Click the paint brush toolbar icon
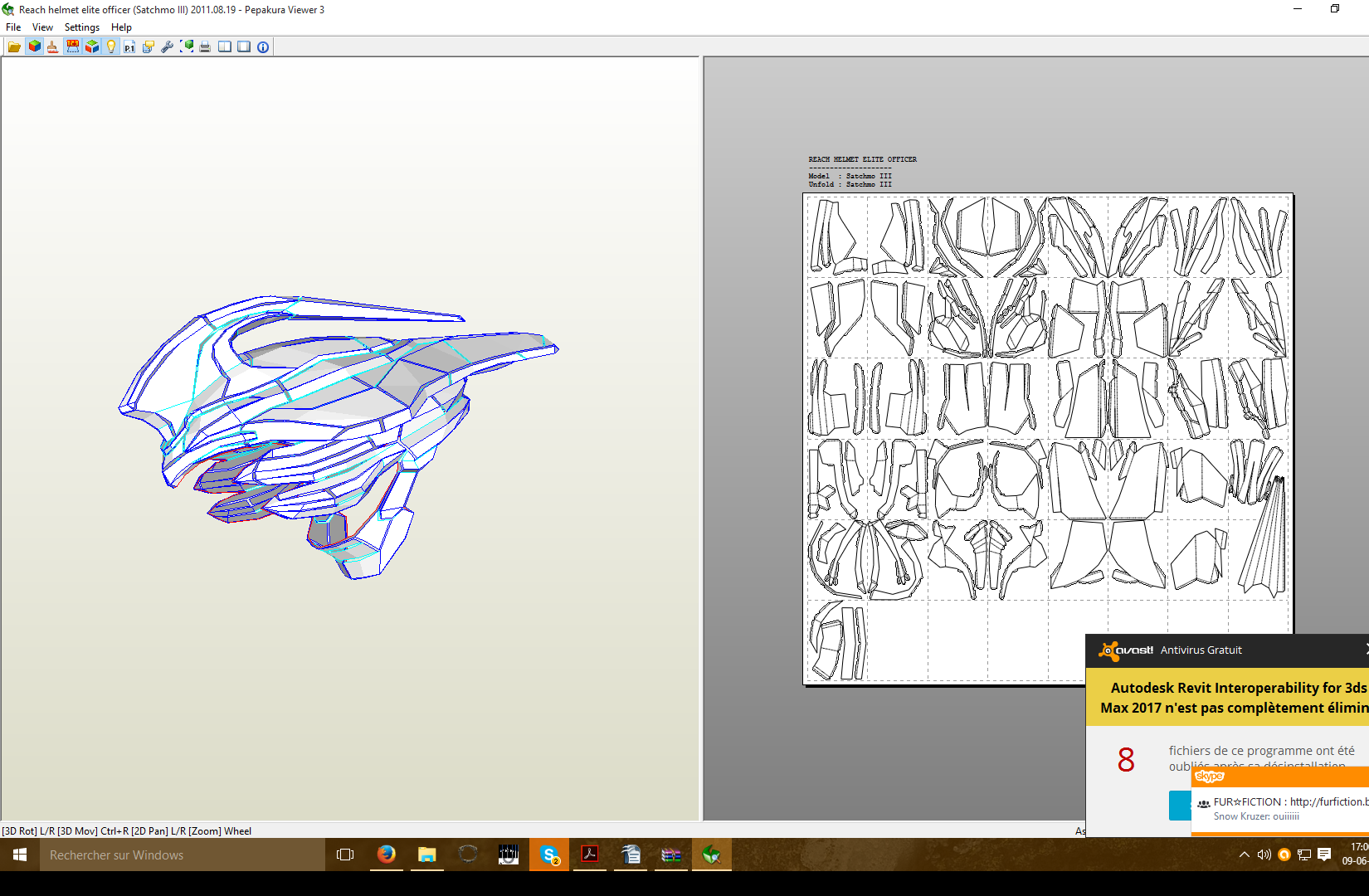 [53, 47]
